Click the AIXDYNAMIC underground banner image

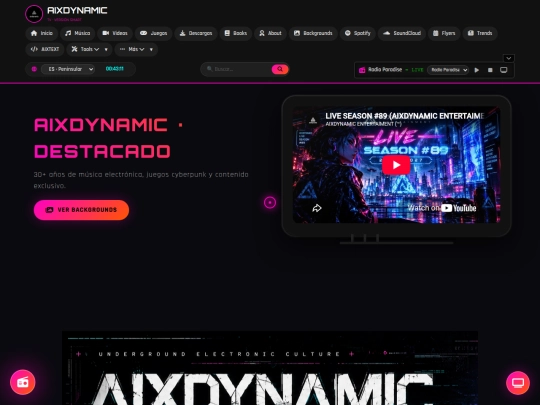tap(270, 368)
